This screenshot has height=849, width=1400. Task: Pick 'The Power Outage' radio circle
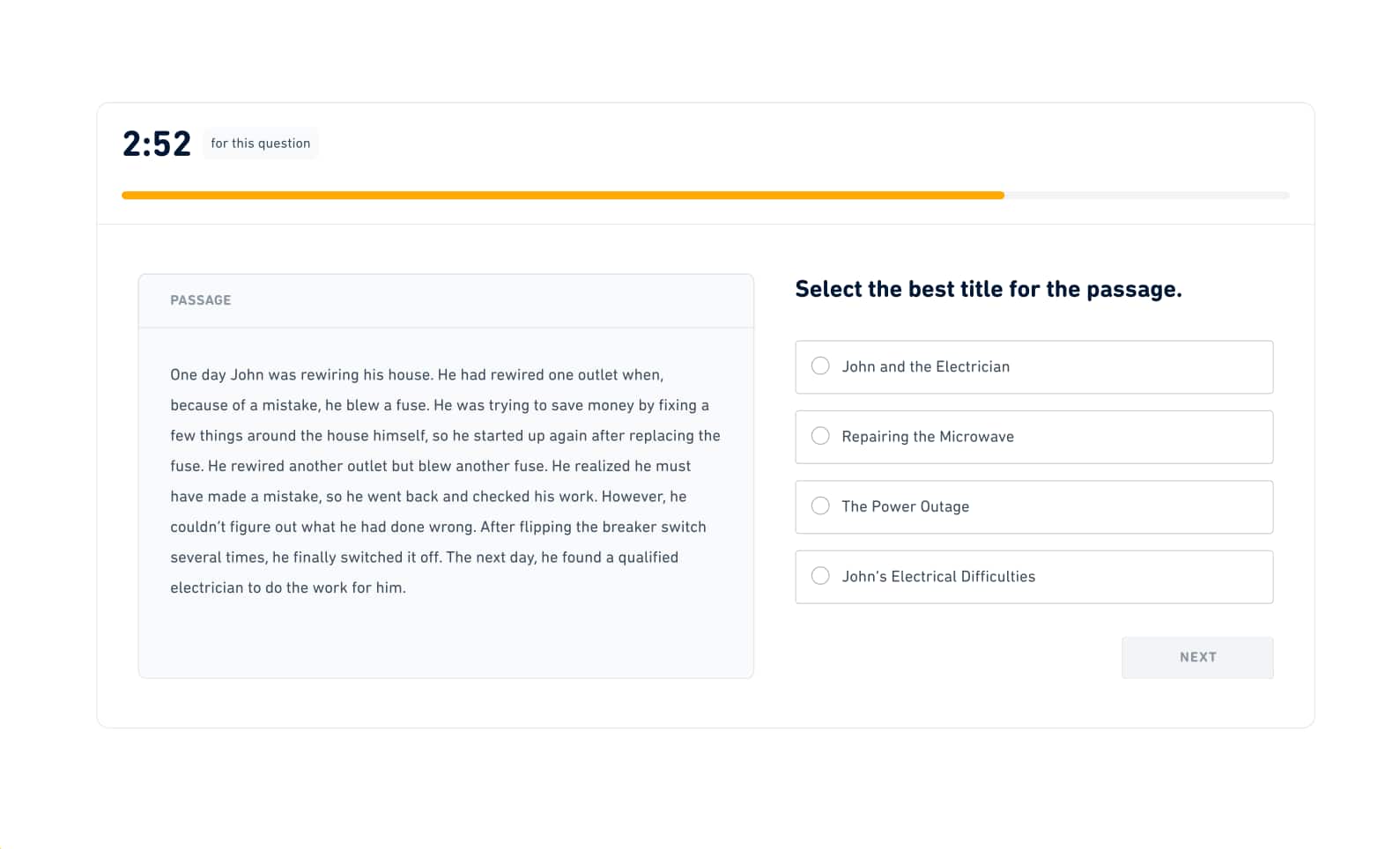click(x=820, y=506)
